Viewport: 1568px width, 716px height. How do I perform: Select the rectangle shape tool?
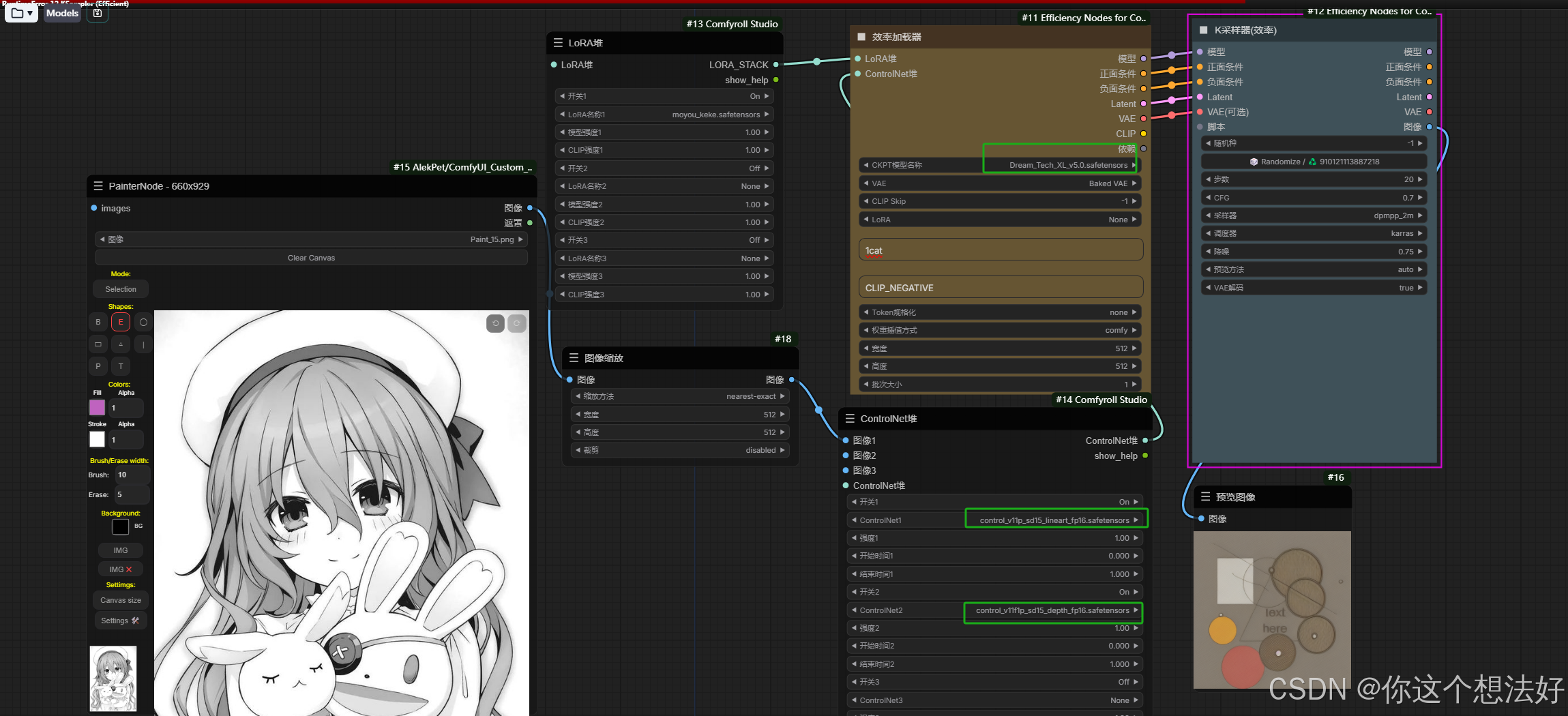[x=98, y=344]
